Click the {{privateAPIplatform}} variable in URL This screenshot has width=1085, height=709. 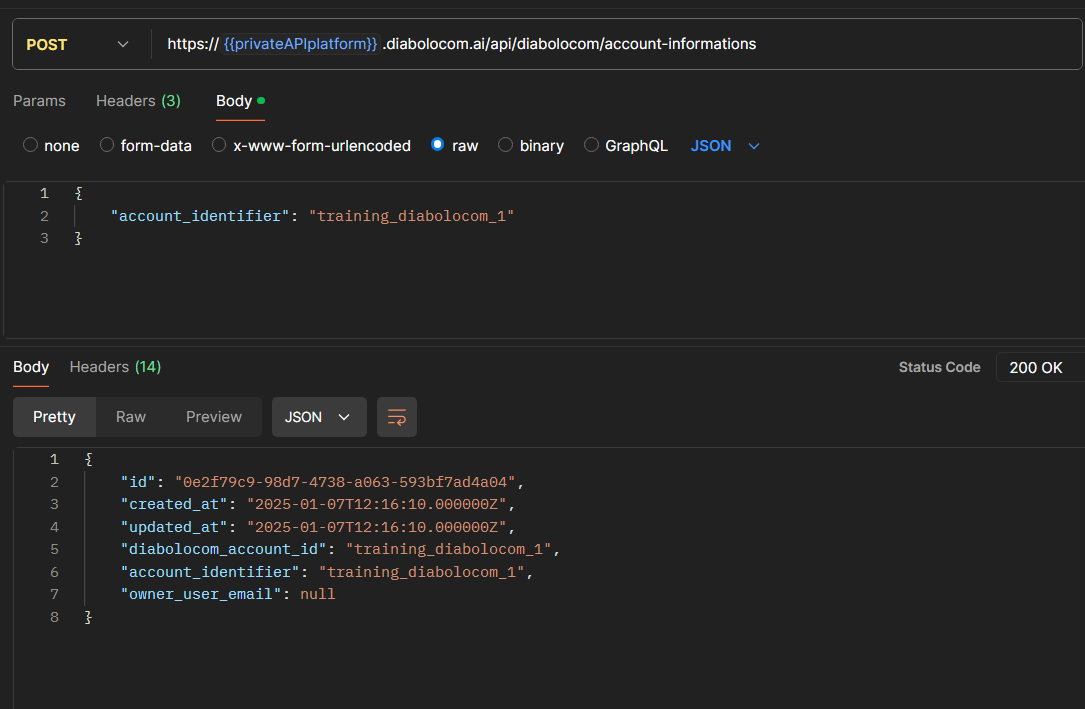click(x=301, y=44)
